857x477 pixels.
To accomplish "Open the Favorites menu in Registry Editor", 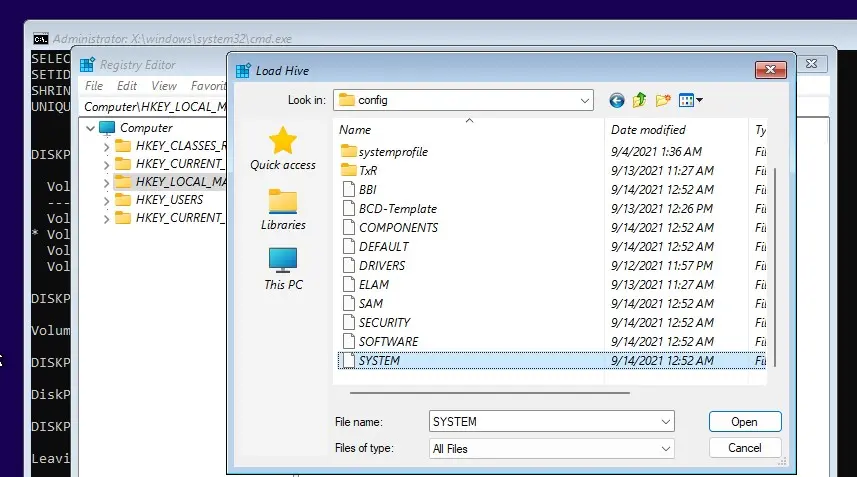I will coord(208,86).
